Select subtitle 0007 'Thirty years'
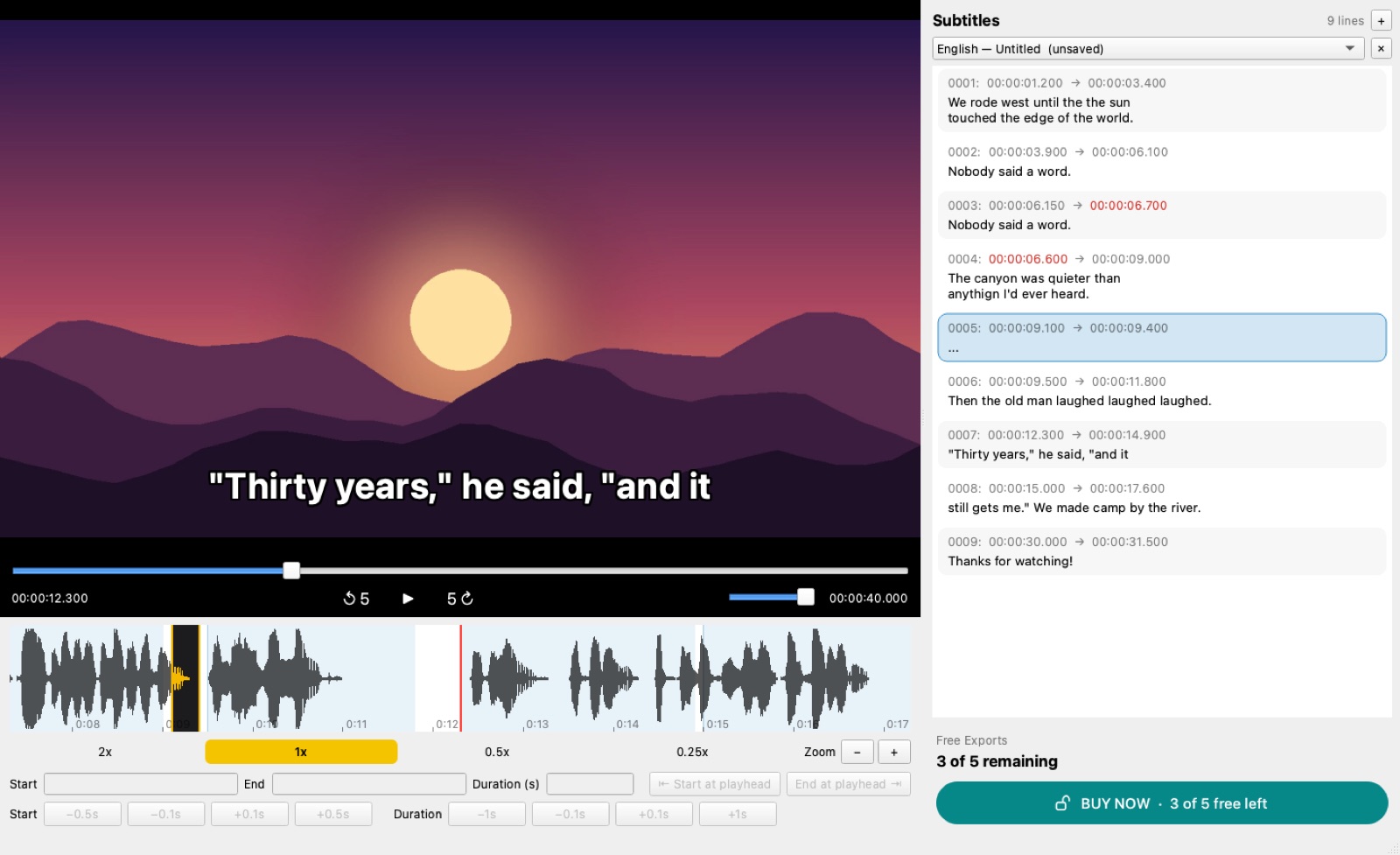Viewport: 1400px width, 855px height. tap(1162, 445)
